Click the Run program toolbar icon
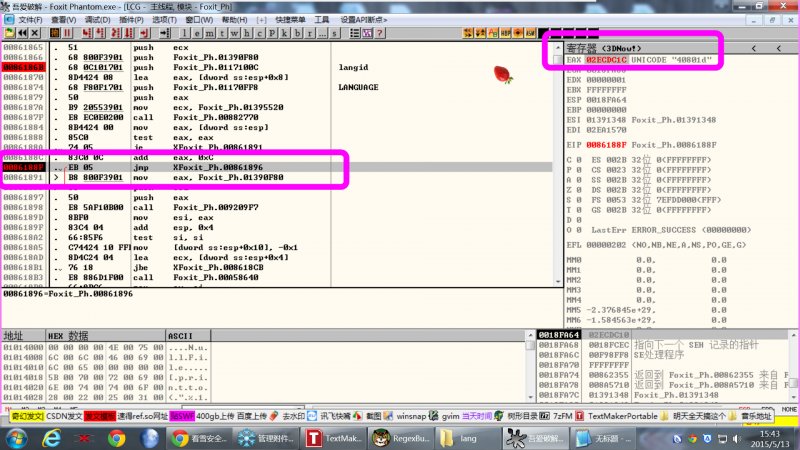The width and height of the screenshot is (800, 450). click(55, 33)
